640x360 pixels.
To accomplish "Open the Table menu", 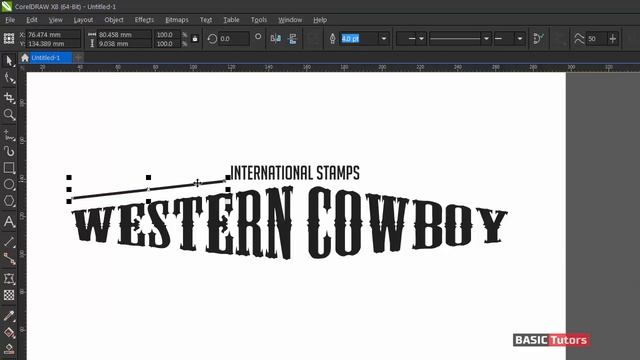I will (x=231, y=20).
